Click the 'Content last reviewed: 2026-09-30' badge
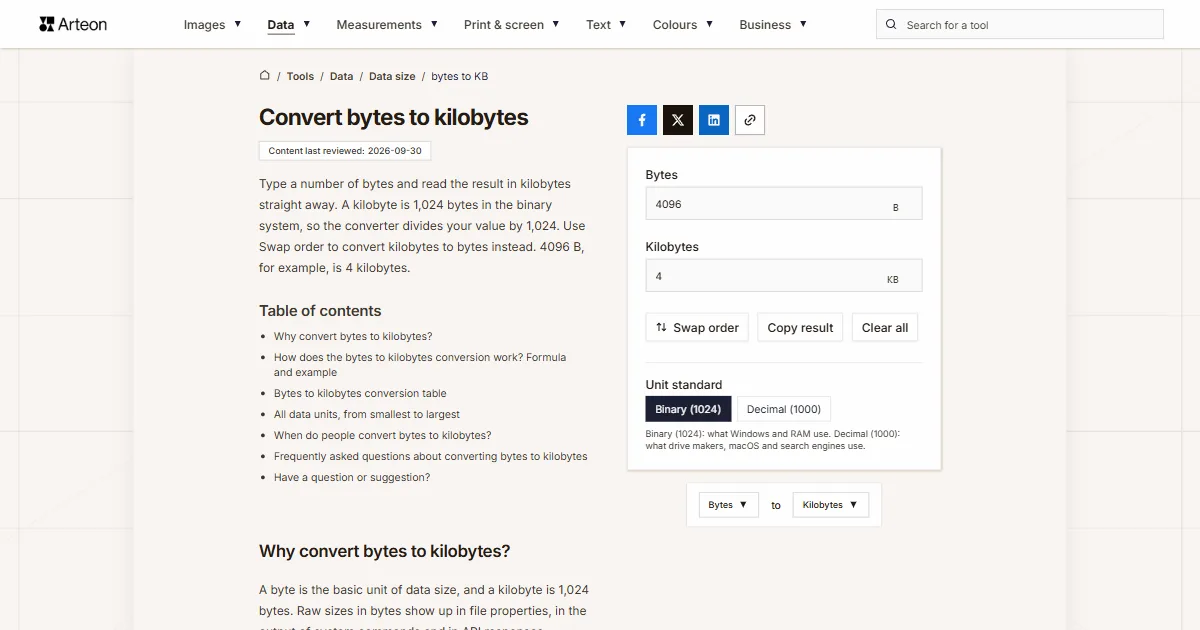 point(345,151)
